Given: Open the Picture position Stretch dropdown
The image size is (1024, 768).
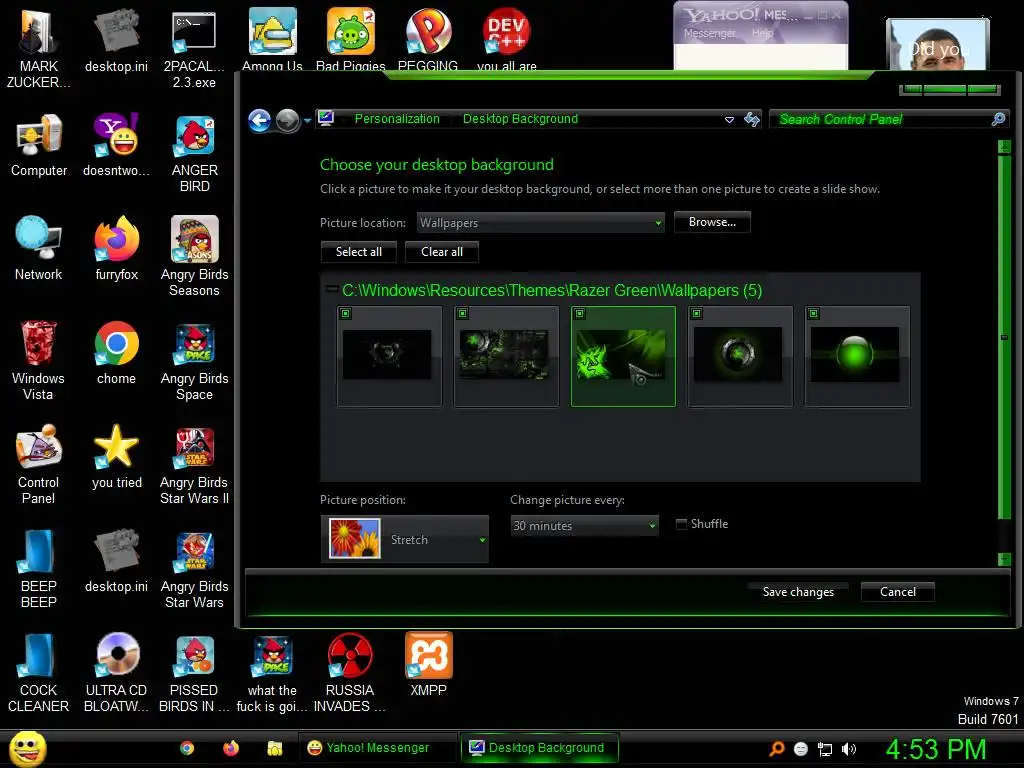Looking at the screenshot, I should coord(405,539).
